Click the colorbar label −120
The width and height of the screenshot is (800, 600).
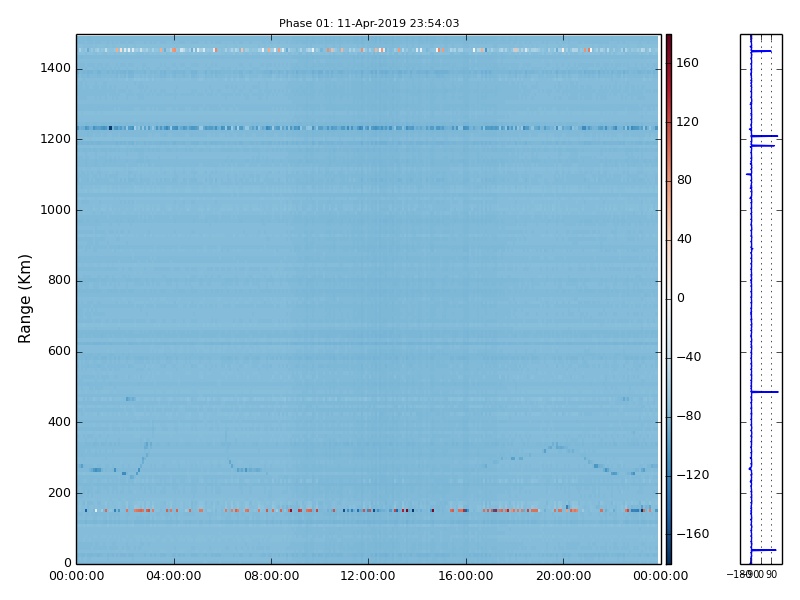[x=693, y=476]
